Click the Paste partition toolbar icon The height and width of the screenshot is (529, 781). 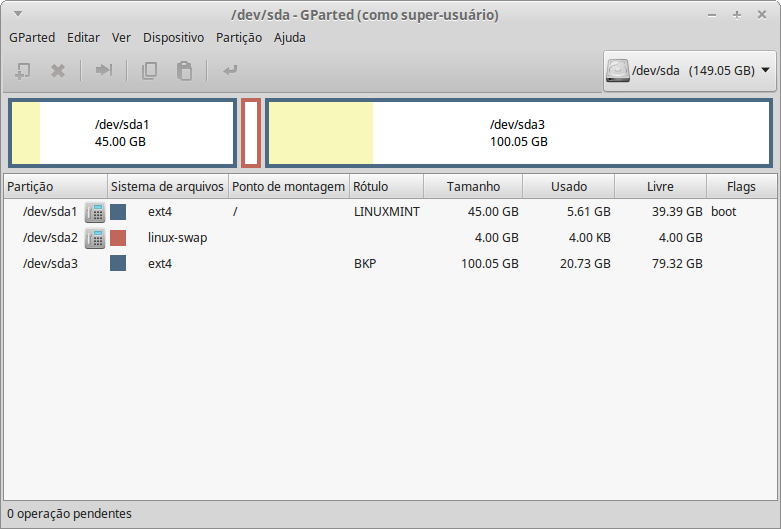[x=184, y=71]
